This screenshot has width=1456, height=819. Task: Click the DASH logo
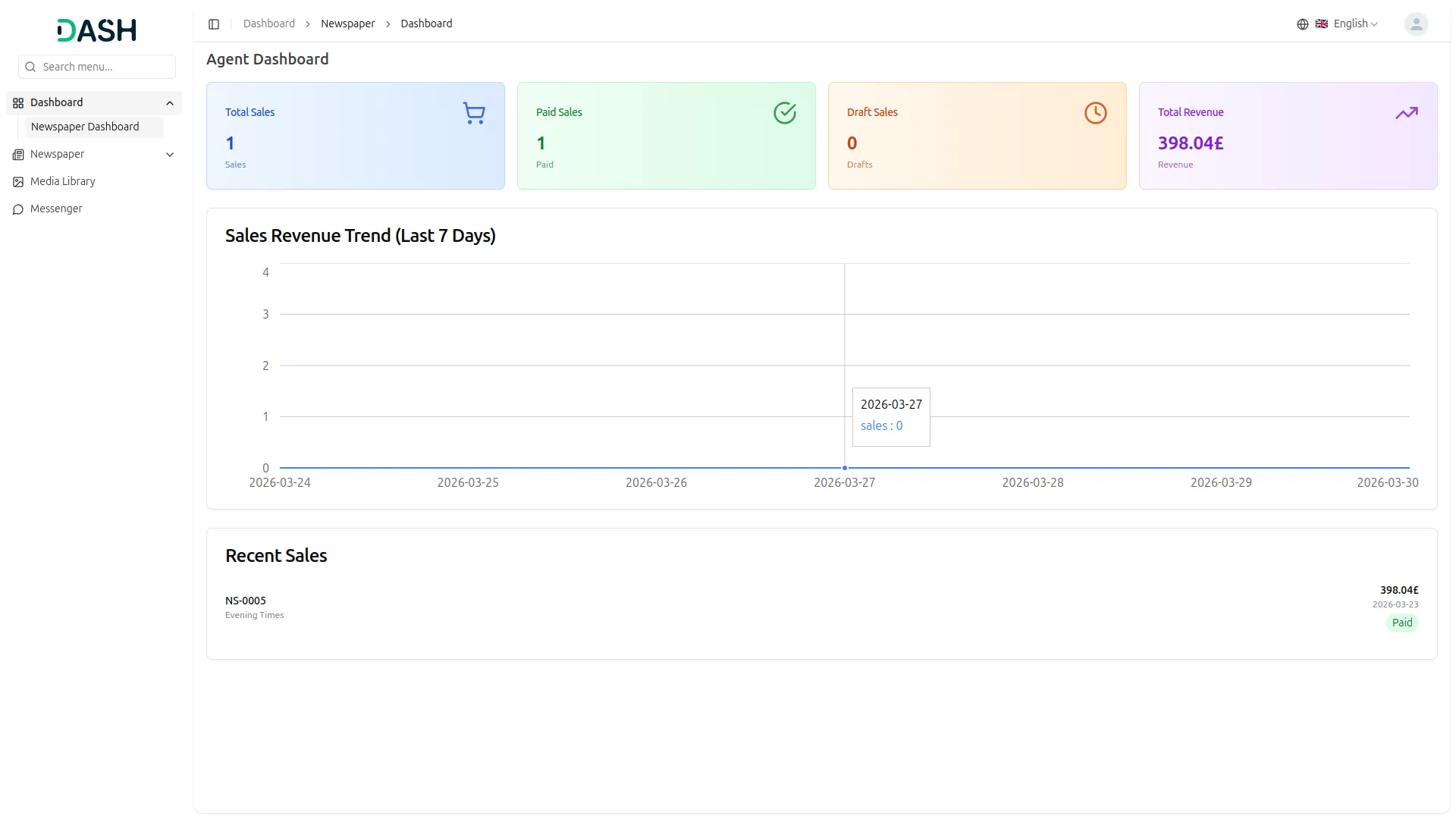pyautogui.click(x=96, y=30)
